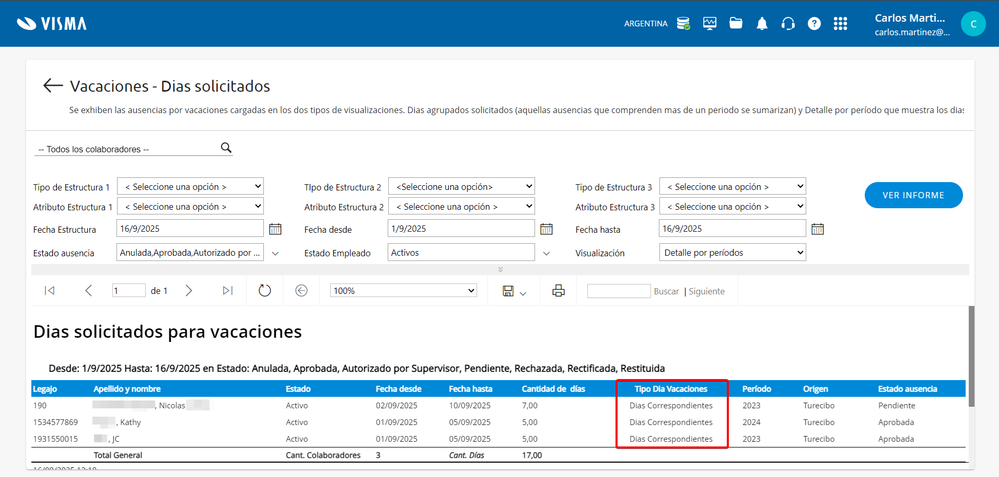Viewport: 999px width, 477px height.
Task: Click Período 2024 cell for Kathy
Action: click(x=751, y=422)
